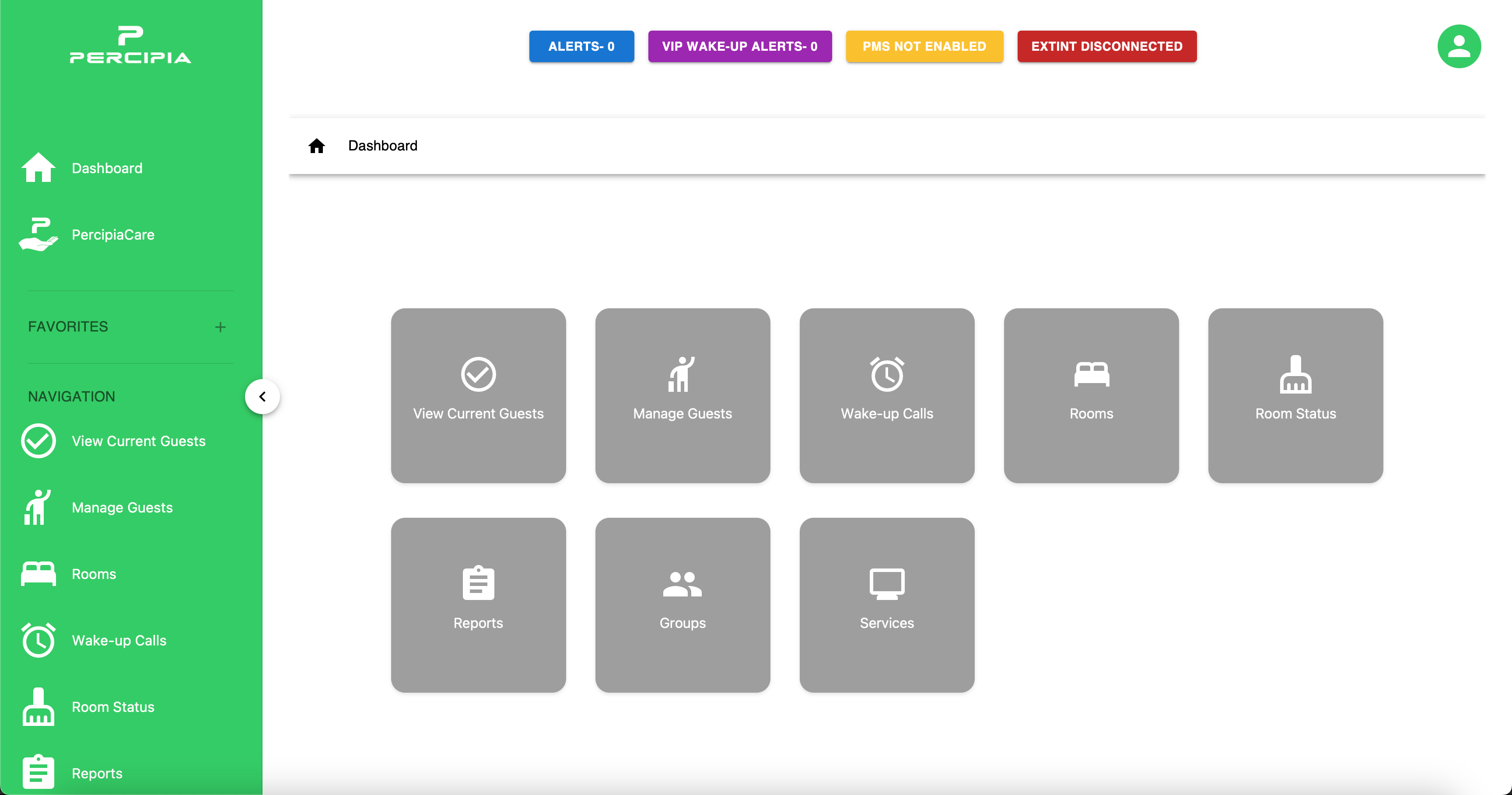Click the home icon in breadcrumb

point(316,146)
